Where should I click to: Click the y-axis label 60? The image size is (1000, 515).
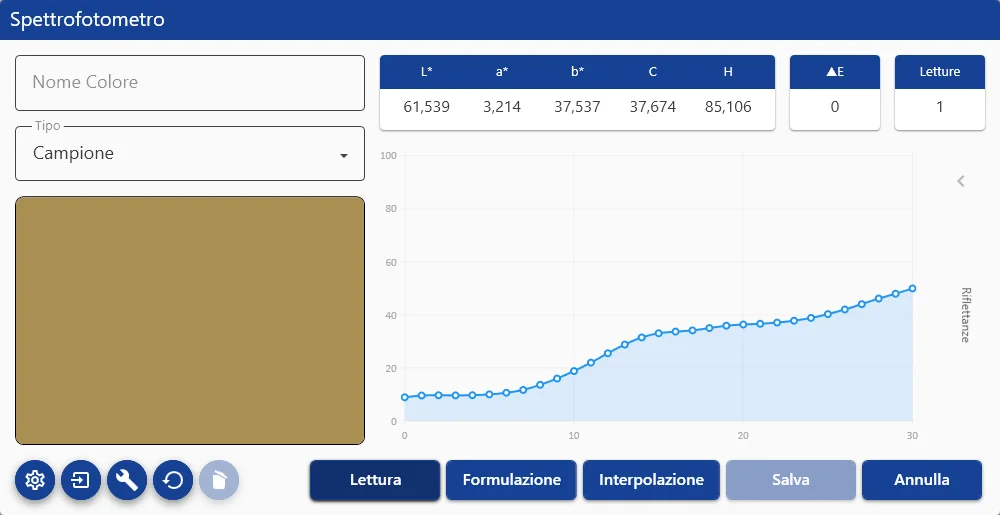click(x=390, y=262)
